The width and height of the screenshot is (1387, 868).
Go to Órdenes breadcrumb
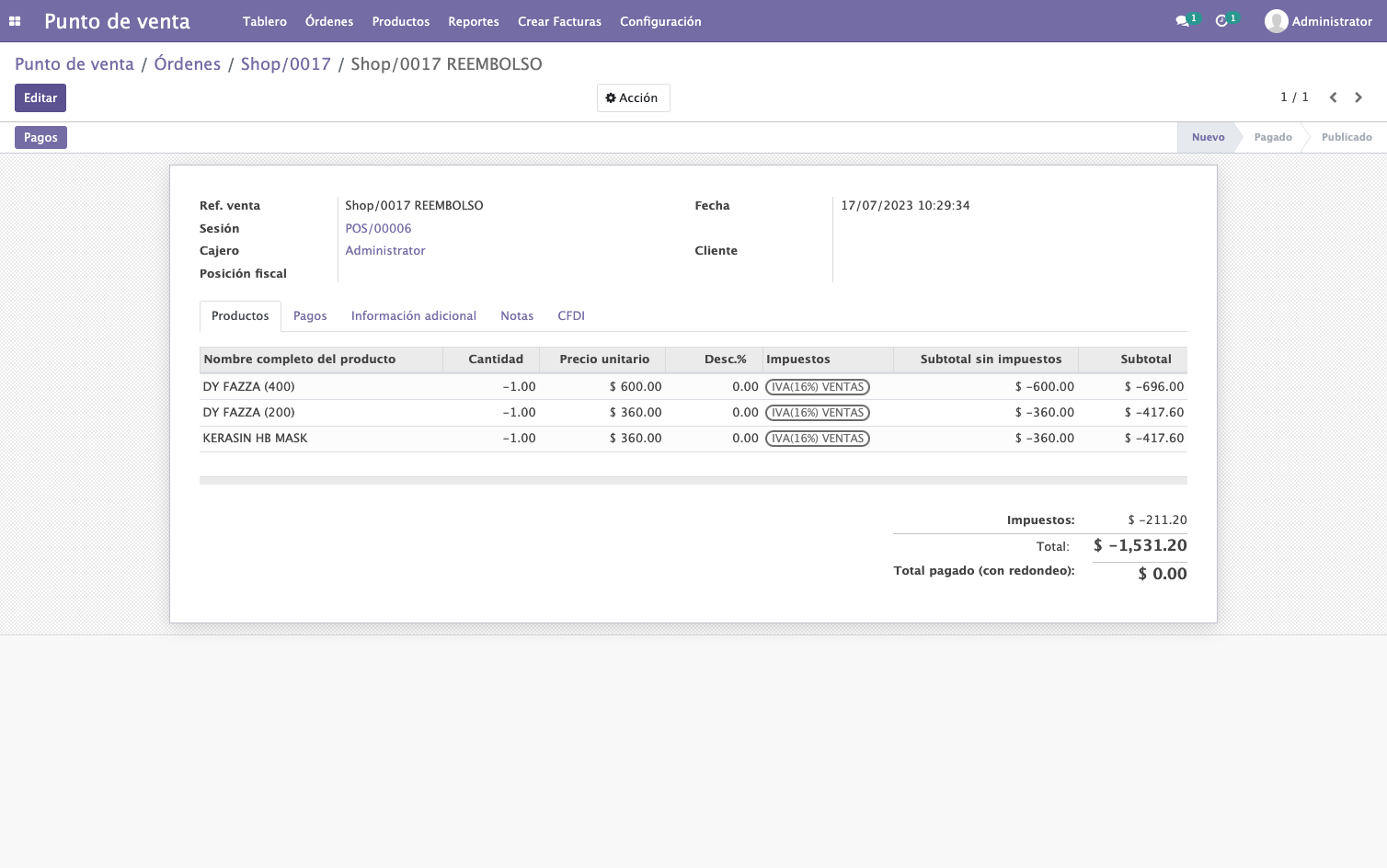click(x=188, y=63)
